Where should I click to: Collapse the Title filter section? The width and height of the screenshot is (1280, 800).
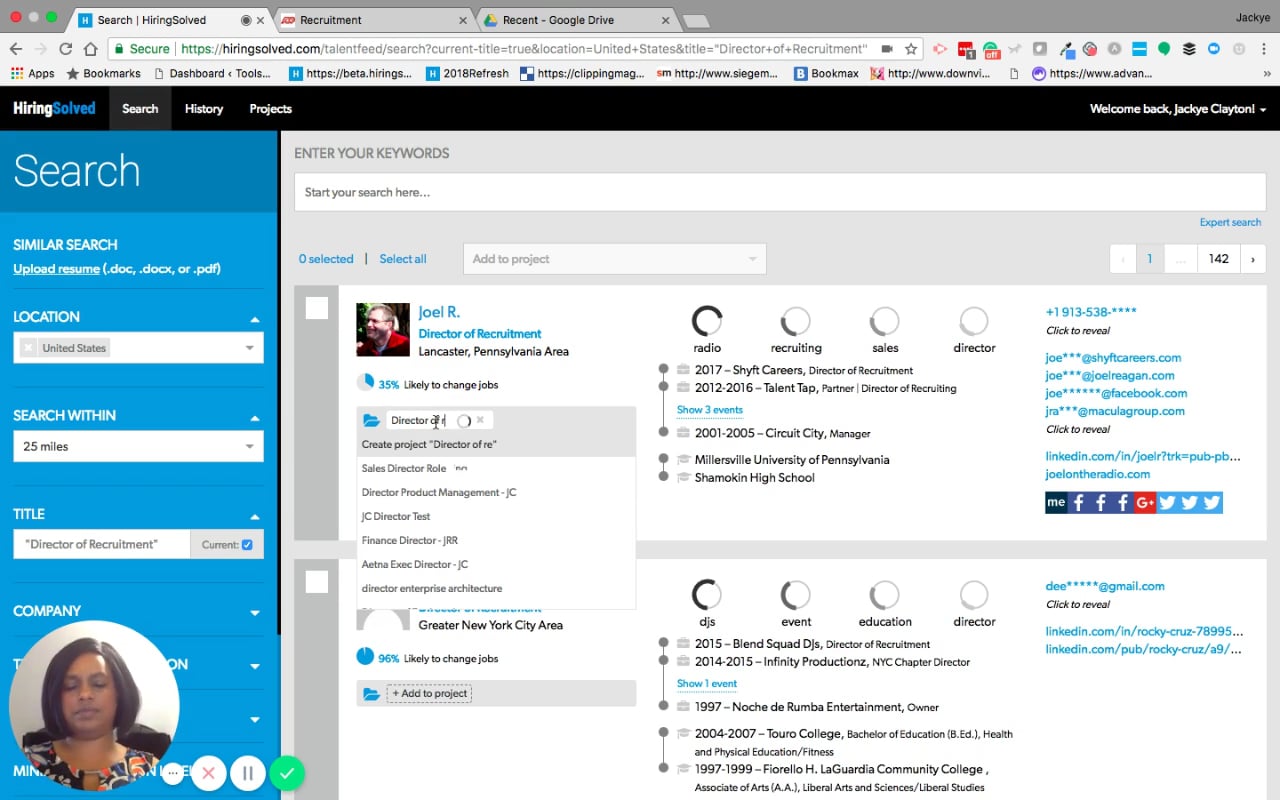click(255, 516)
